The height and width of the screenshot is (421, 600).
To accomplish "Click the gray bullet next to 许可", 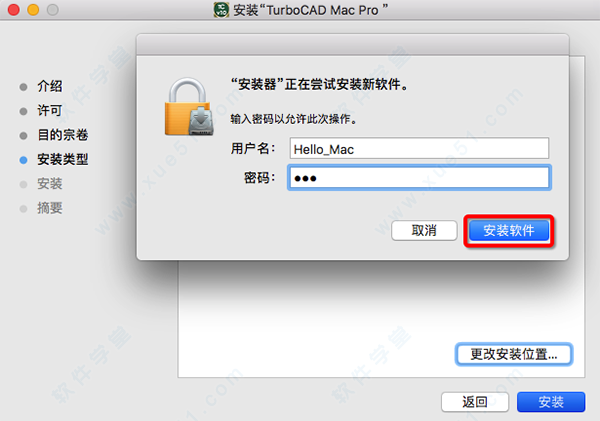I will (x=23, y=111).
